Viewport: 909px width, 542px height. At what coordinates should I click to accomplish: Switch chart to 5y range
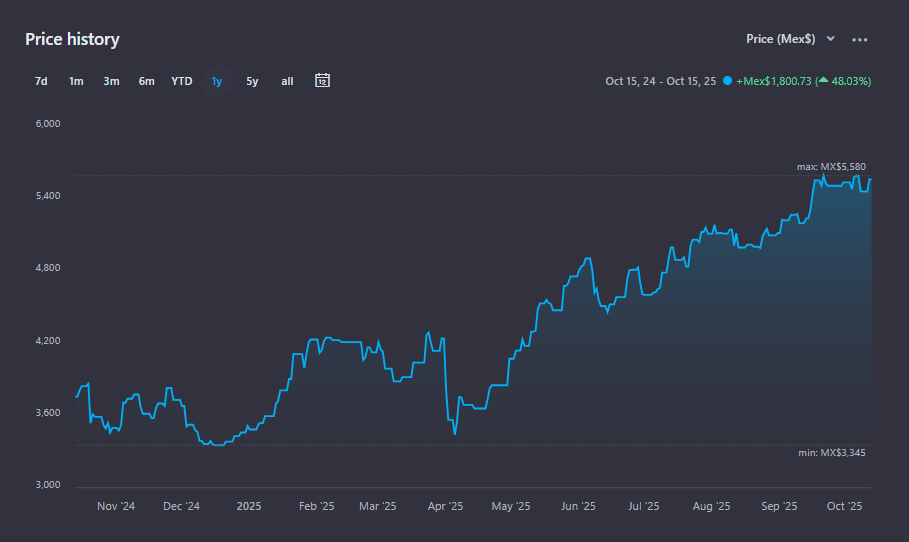(x=252, y=81)
